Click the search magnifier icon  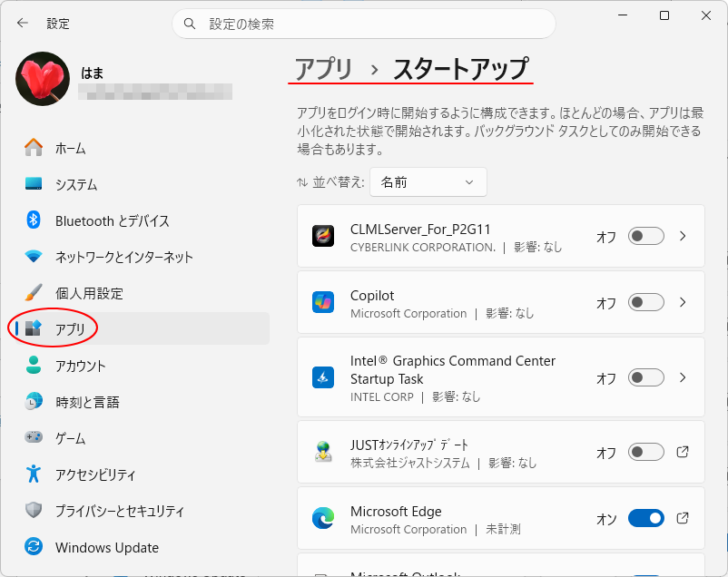point(189,23)
